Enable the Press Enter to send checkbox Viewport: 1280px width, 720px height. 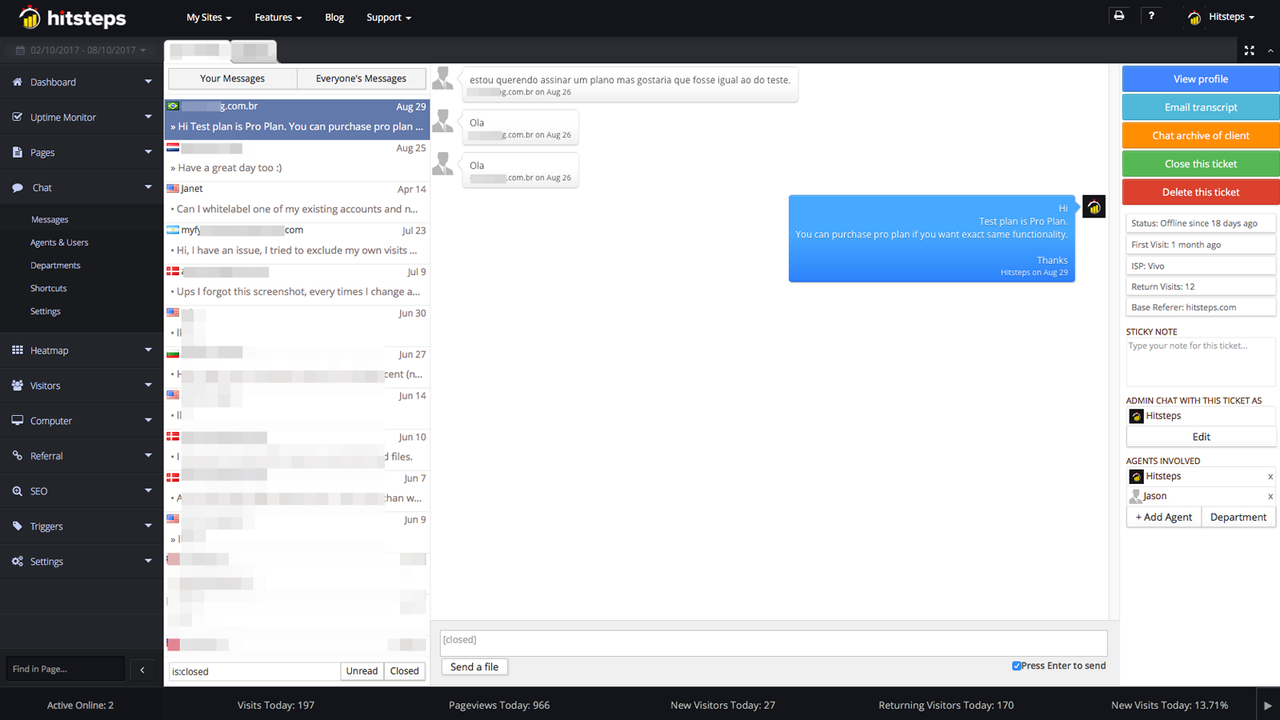point(1016,664)
